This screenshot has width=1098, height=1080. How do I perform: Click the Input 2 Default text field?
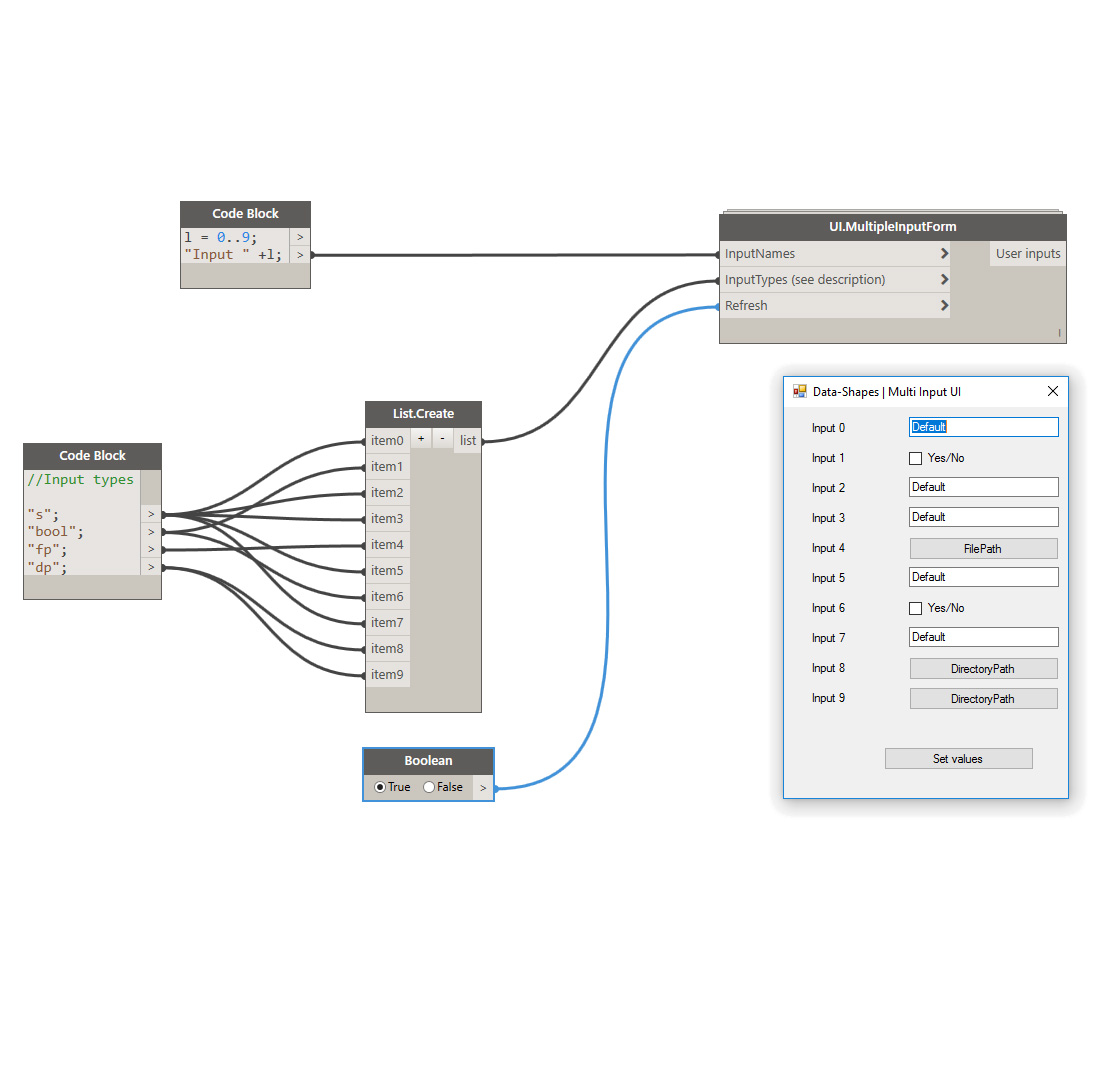pos(983,487)
